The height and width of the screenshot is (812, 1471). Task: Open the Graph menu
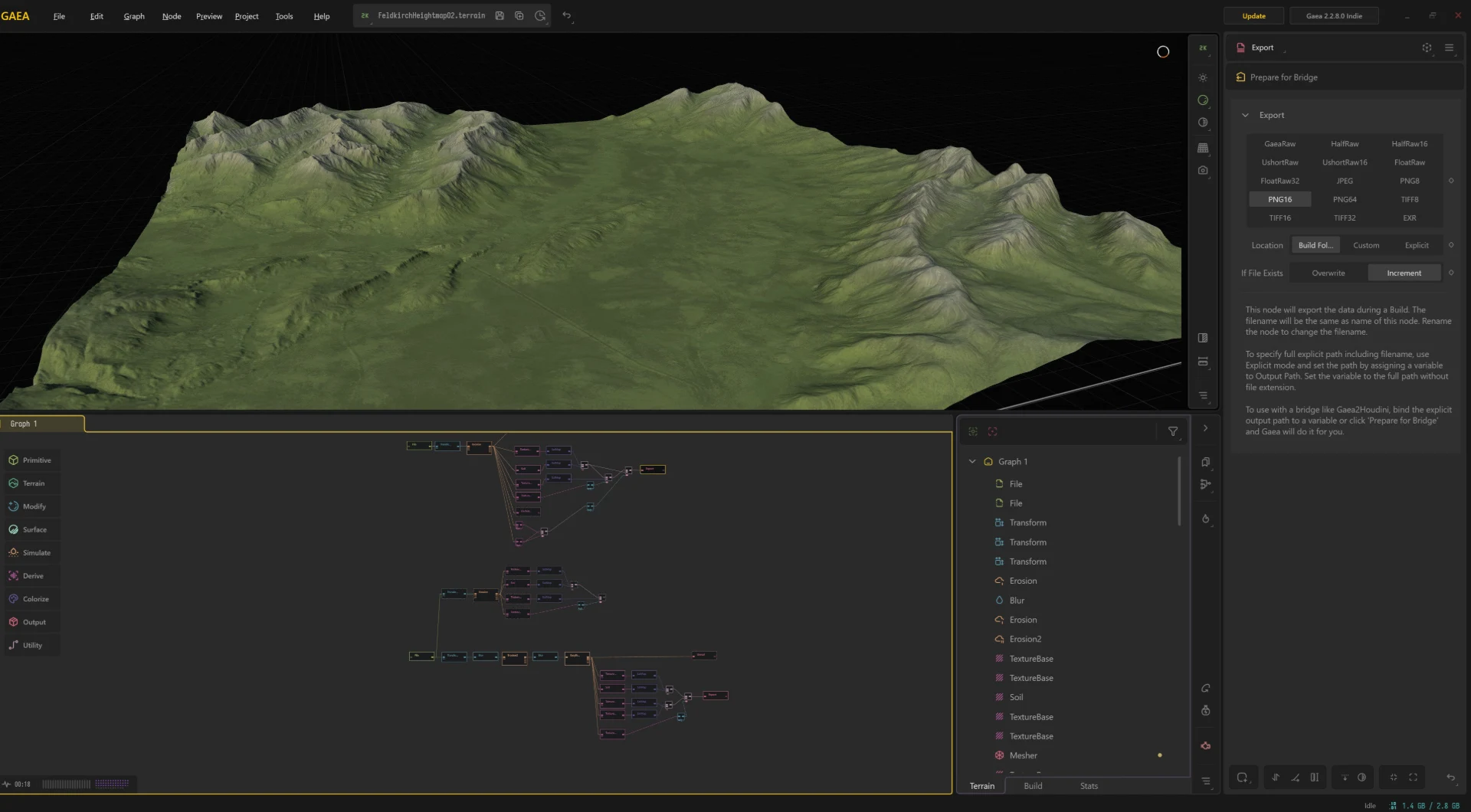tap(134, 16)
